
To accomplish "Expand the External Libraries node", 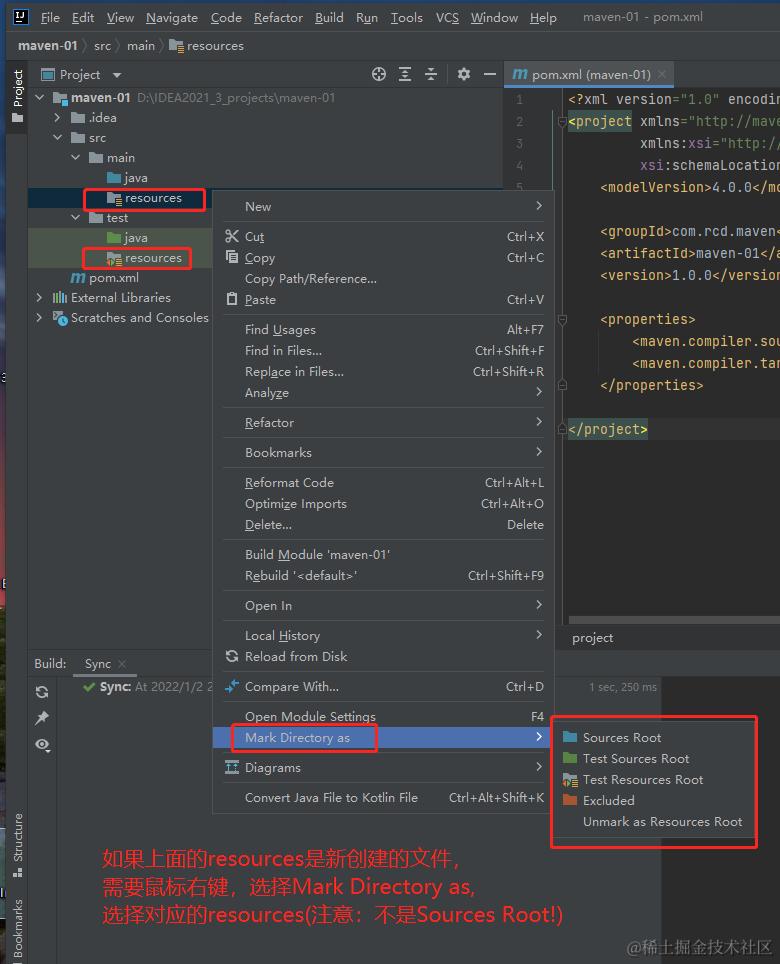I will [39, 298].
